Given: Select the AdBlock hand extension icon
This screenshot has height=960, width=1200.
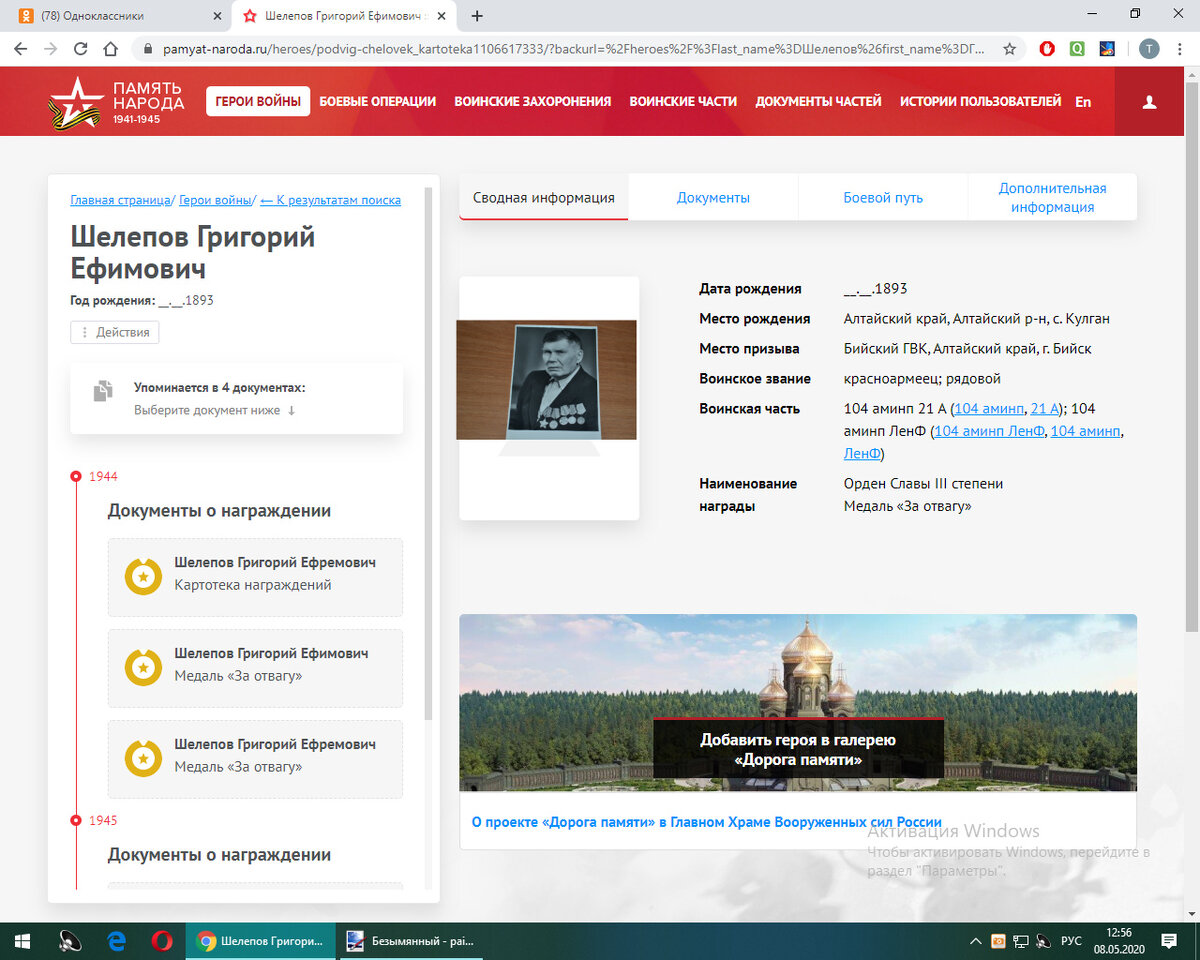Looking at the screenshot, I should (x=1046, y=47).
